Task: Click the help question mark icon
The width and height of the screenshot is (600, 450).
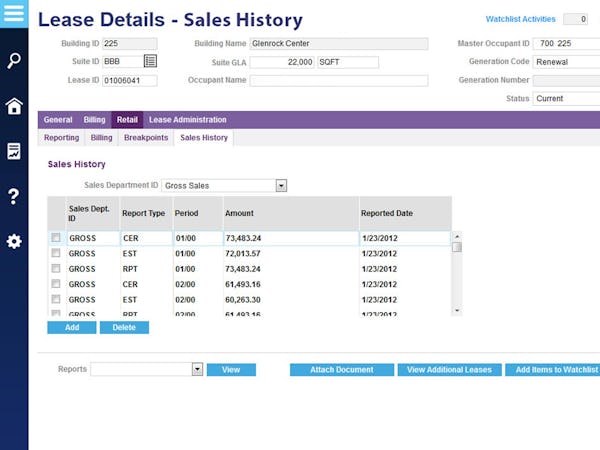Action: pos(14,196)
